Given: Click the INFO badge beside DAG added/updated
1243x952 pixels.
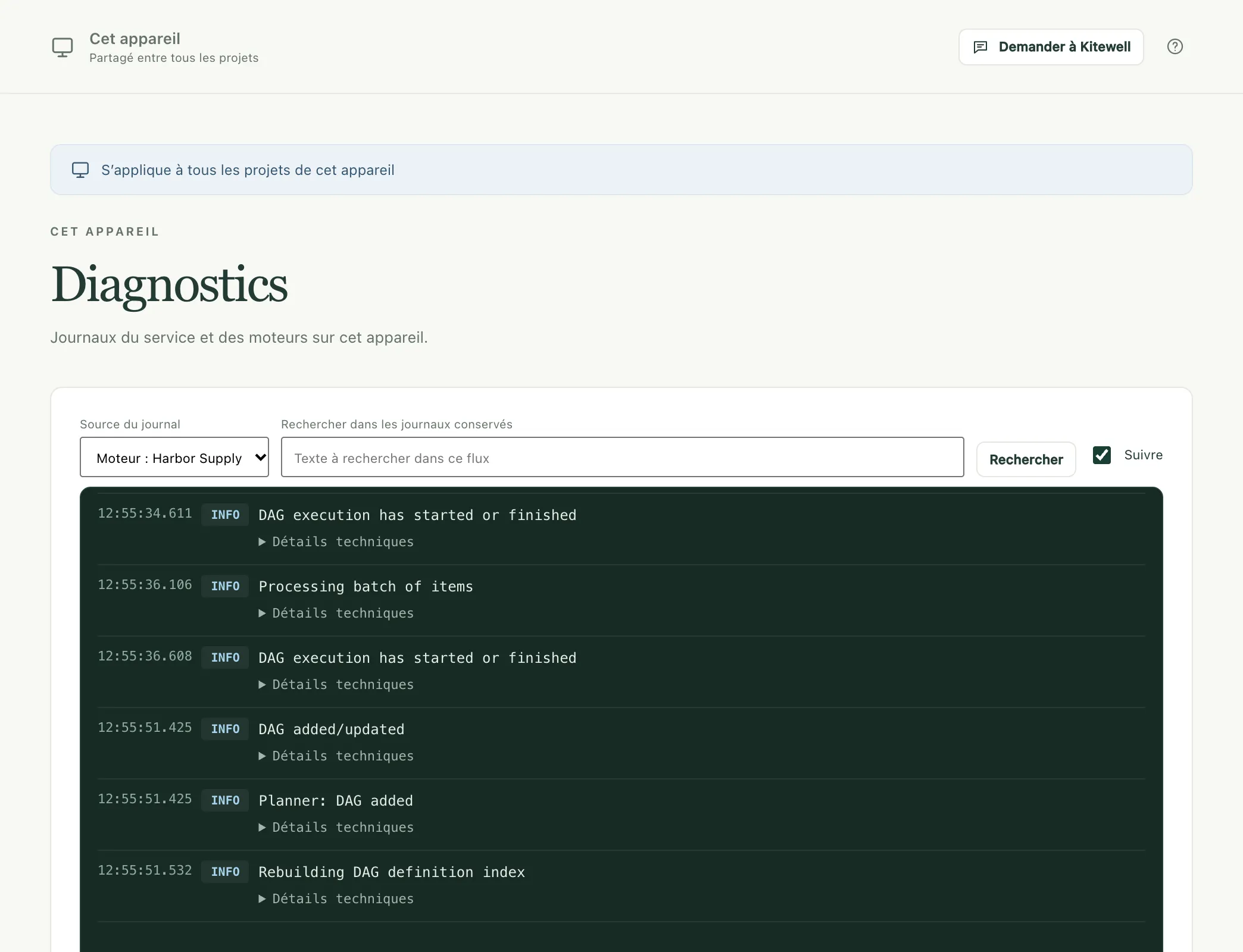Looking at the screenshot, I should (225, 729).
